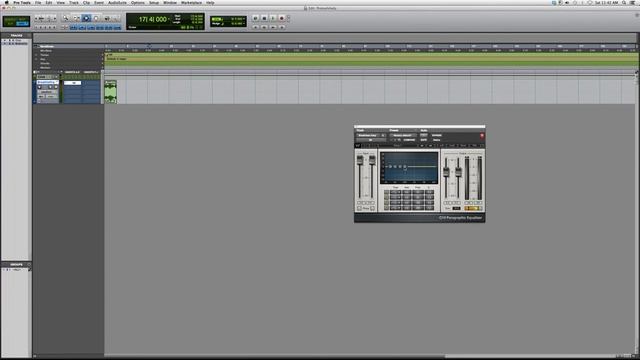Adjust the left Output fader in equalizer
This screenshot has width=640, height=360.
[447, 173]
